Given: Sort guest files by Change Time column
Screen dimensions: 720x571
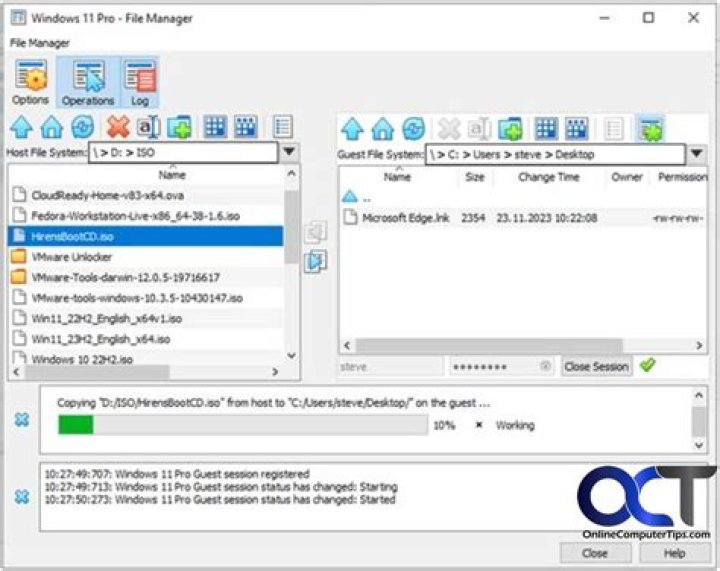Looking at the screenshot, I should coord(548,177).
